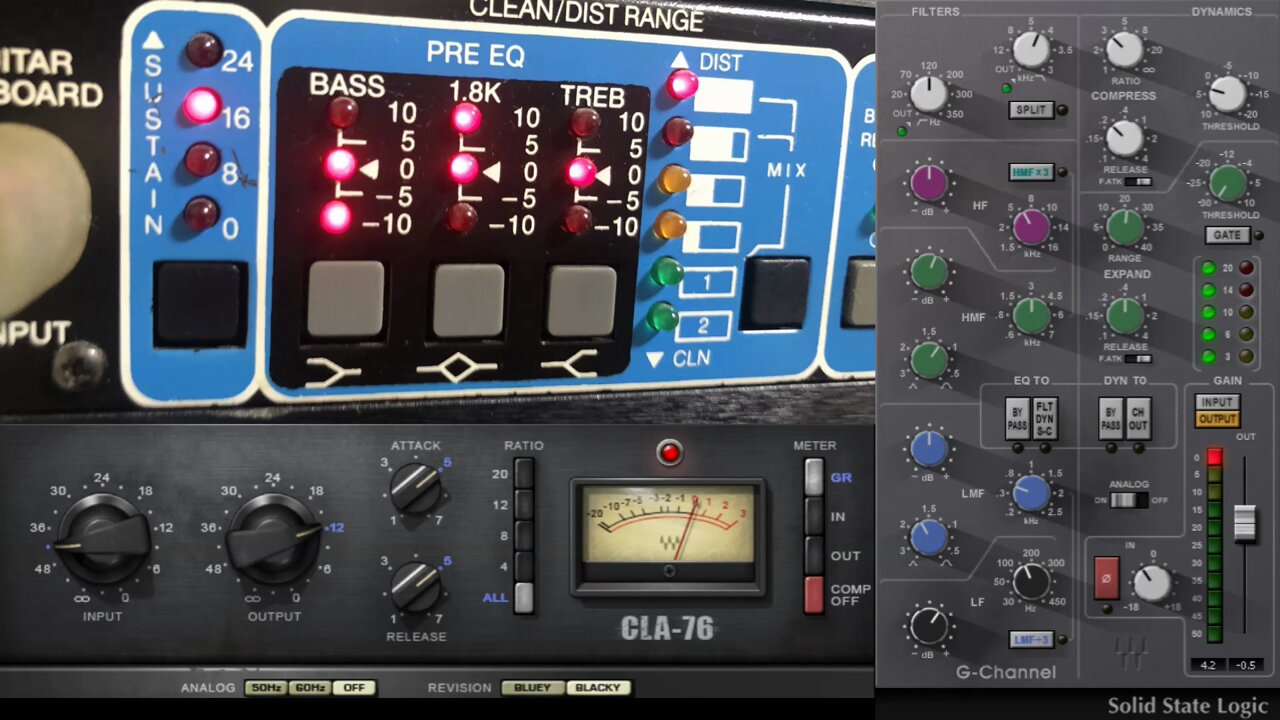Image resolution: width=1280 pixels, height=720 pixels.
Task: Turn Analog OFF on CLA-76
Action: tap(355, 688)
